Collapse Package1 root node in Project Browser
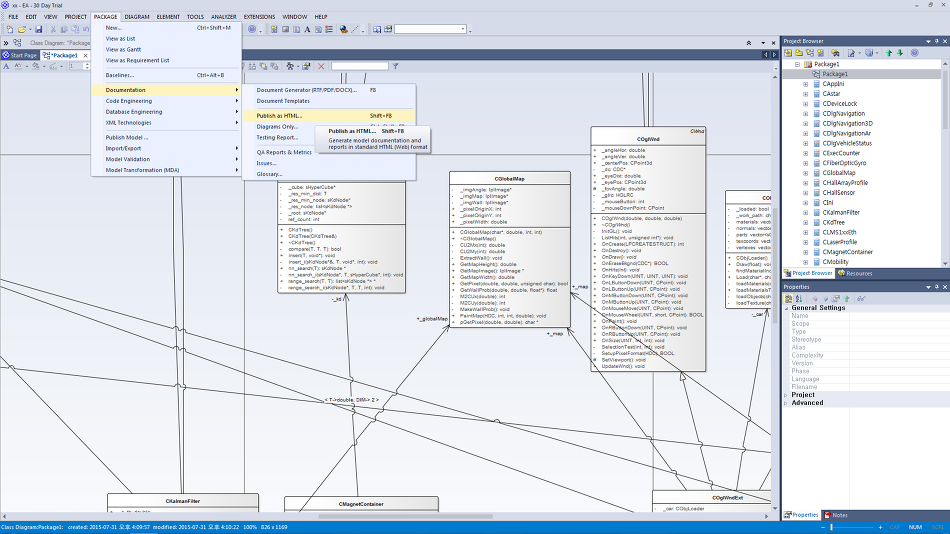Viewport: 950px width, 534px height. point(797,64)
